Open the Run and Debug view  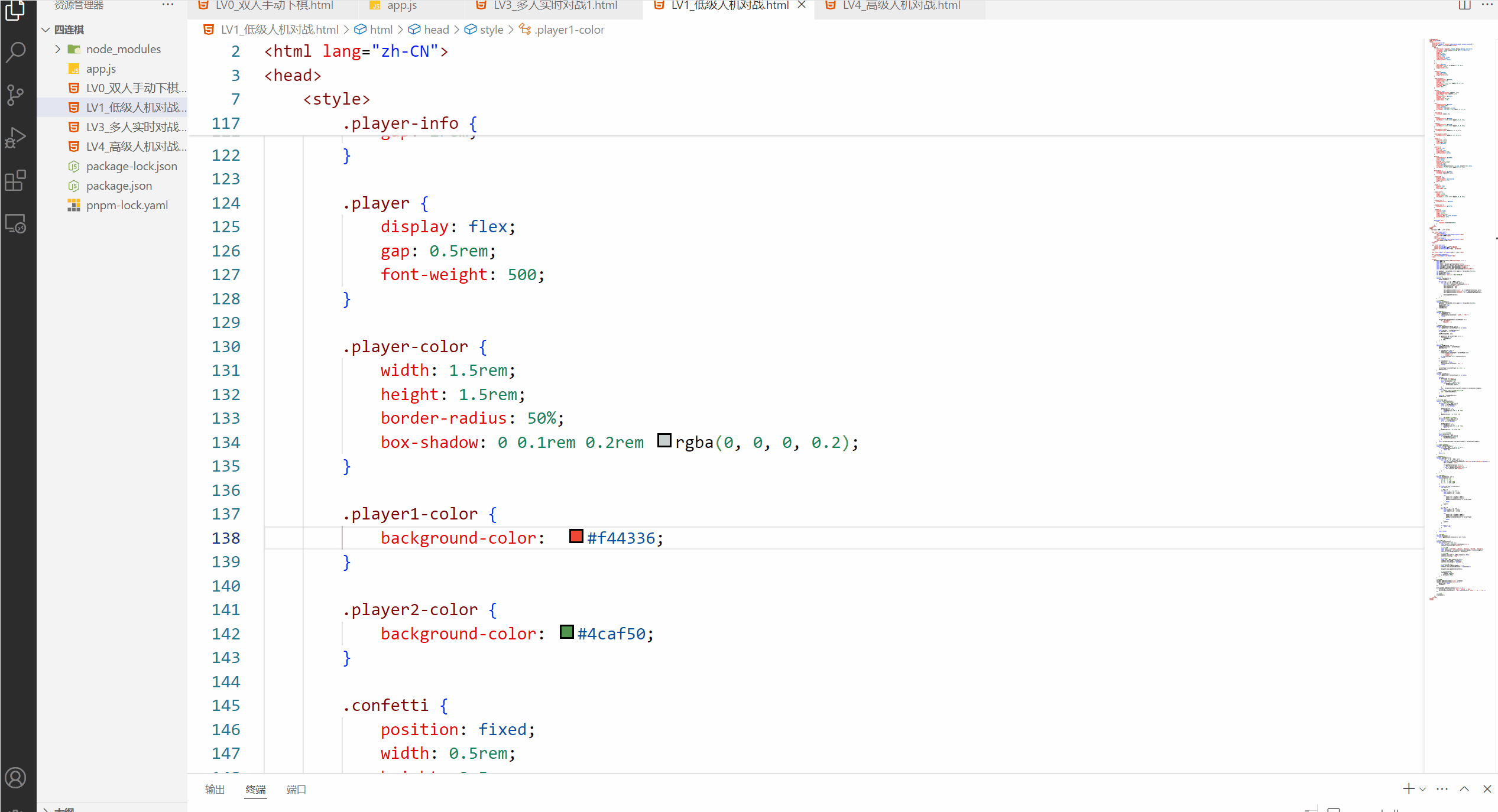tap(16, 138)
